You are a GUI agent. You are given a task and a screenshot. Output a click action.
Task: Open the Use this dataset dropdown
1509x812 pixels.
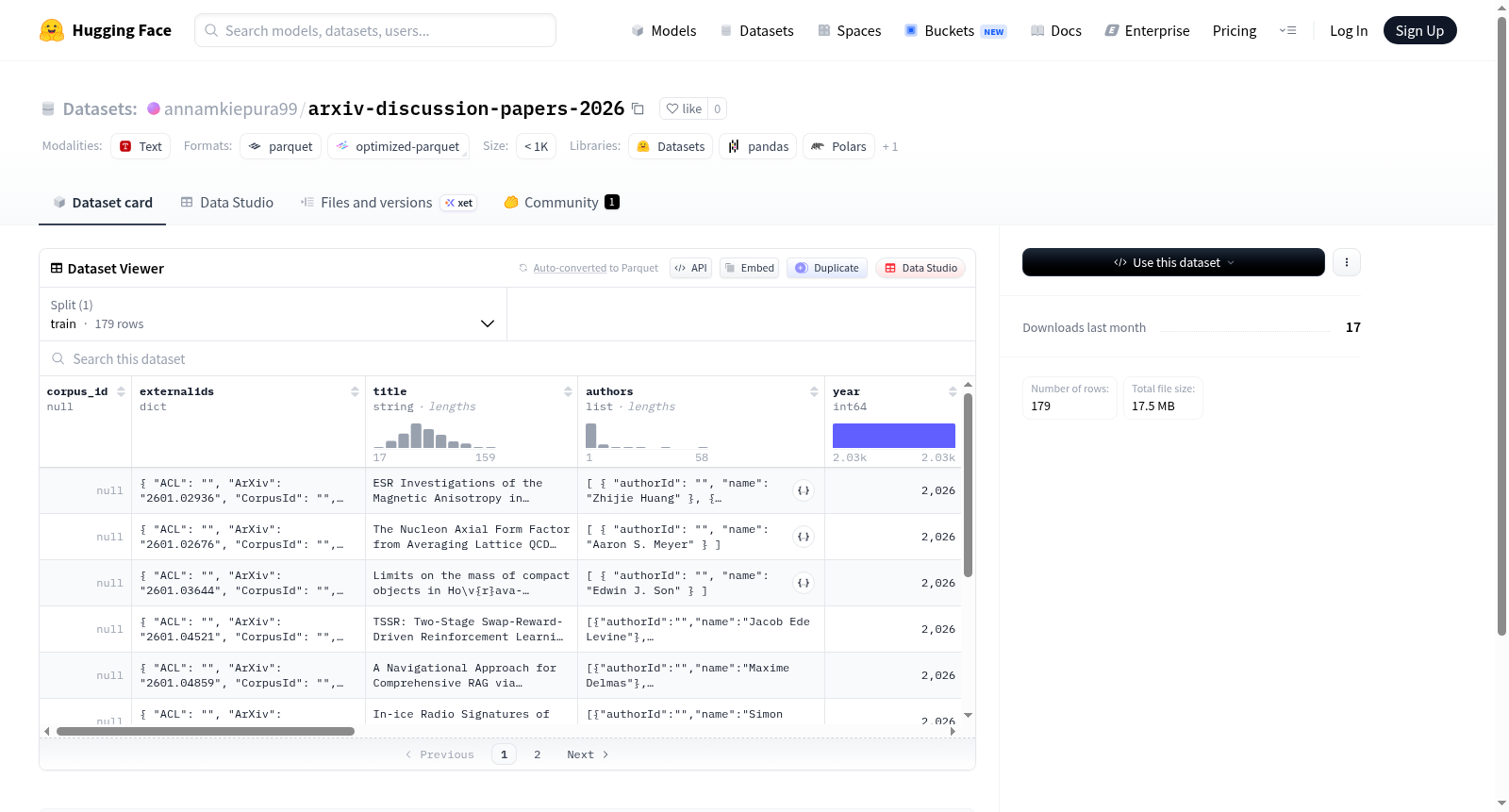click(x=1173, y=262)
